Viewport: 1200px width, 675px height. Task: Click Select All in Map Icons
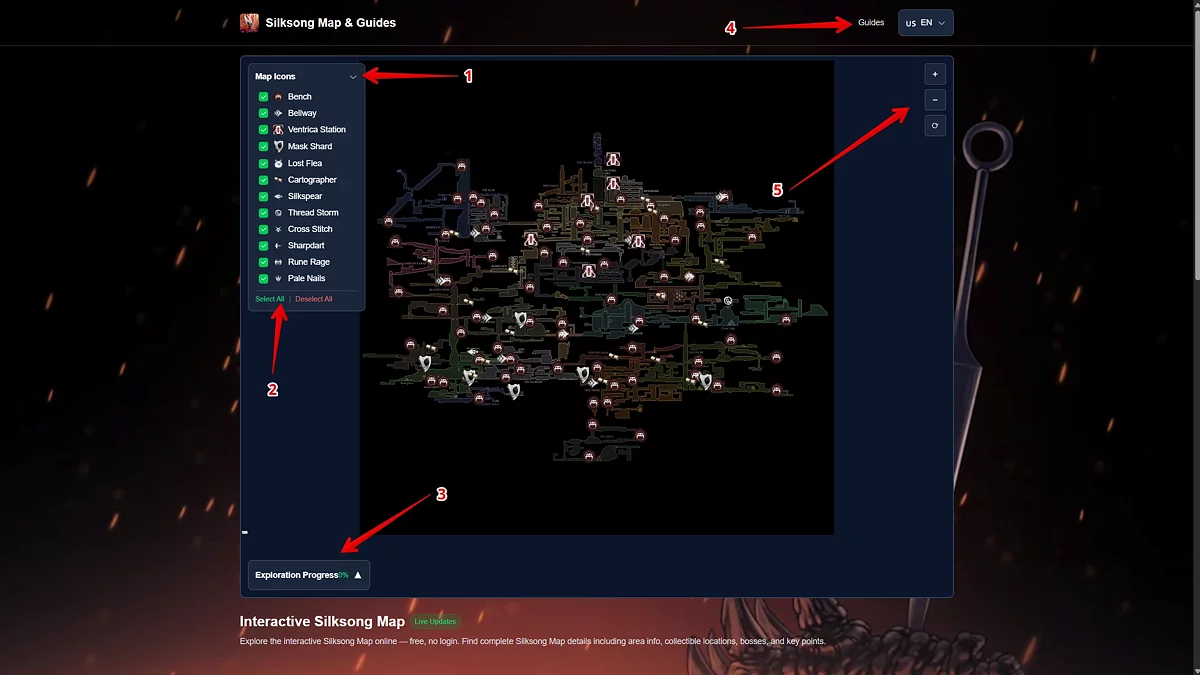[x=270, y=299]
